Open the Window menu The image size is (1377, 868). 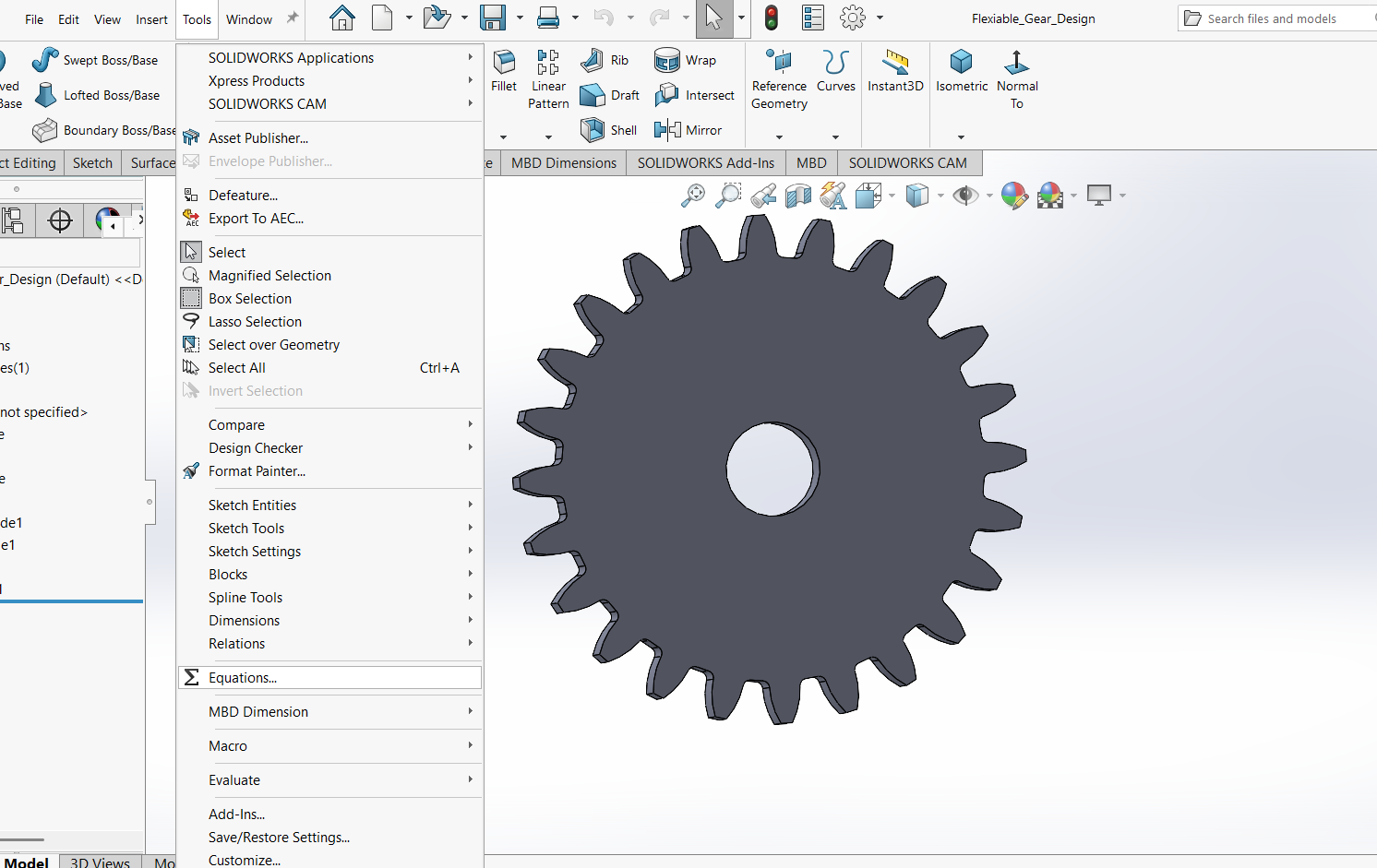click(249, 19)
